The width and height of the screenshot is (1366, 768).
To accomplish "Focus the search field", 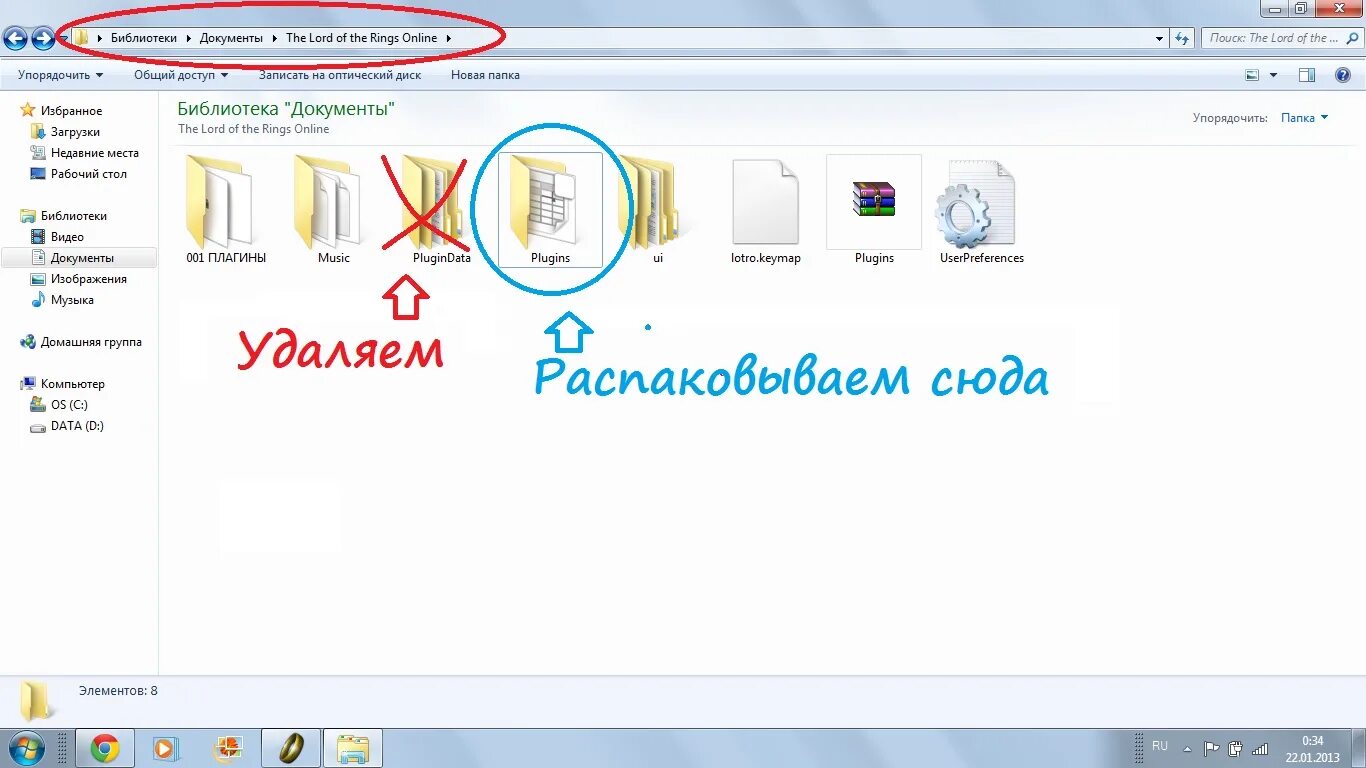I will (1280, 38).
